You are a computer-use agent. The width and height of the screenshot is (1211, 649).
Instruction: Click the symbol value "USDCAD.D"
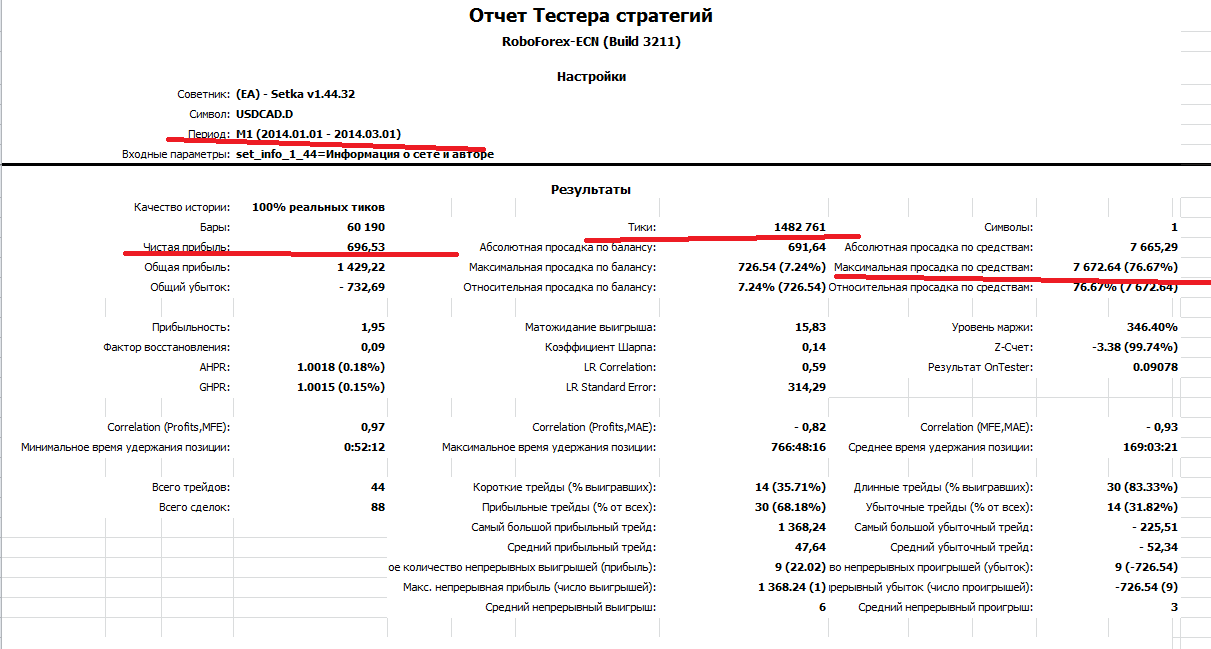[x=265, y=114]
